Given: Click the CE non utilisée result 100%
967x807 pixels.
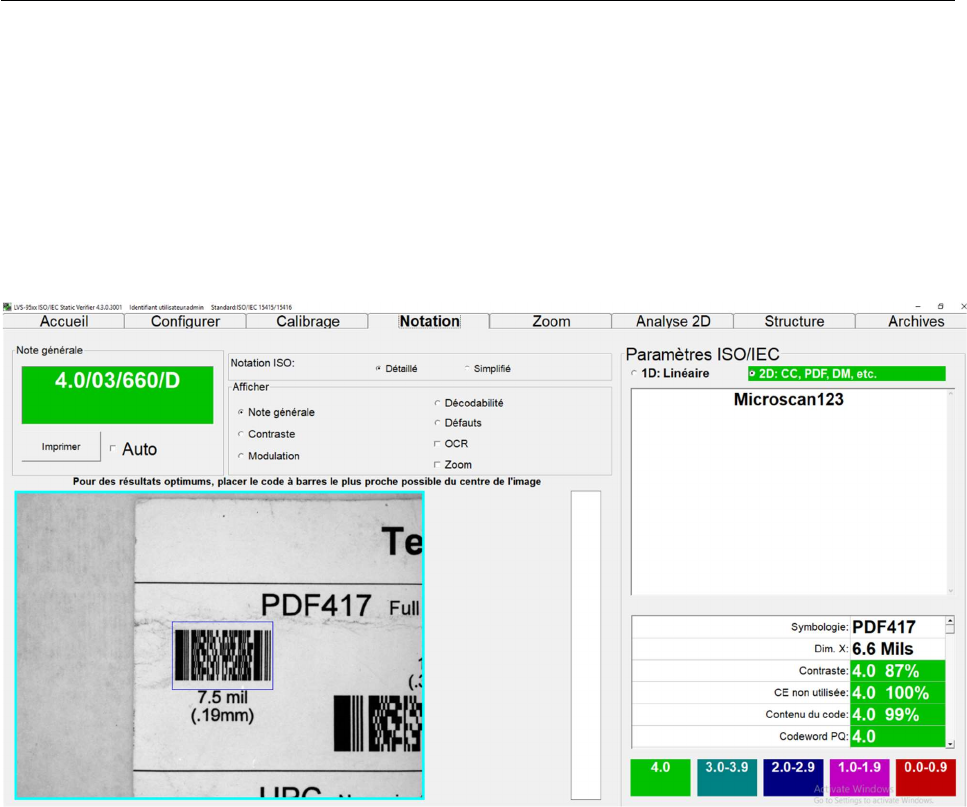Looking at the screenshot, I should 897,693.
